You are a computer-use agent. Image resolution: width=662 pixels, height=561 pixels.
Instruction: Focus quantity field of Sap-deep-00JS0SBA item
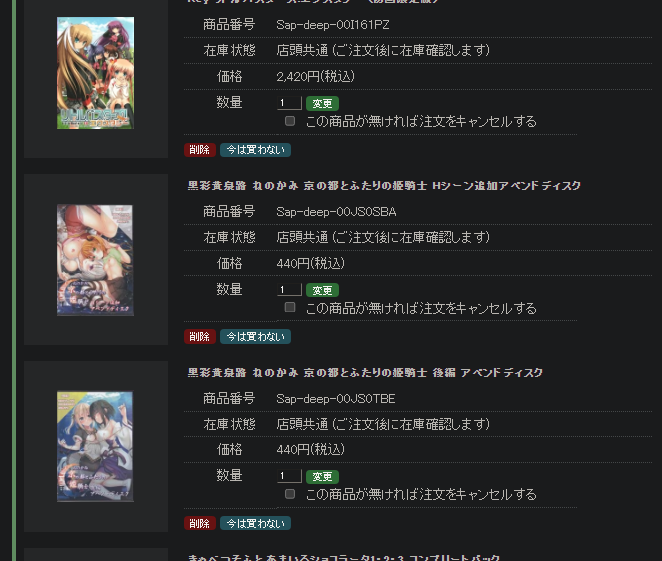(289, 290)
